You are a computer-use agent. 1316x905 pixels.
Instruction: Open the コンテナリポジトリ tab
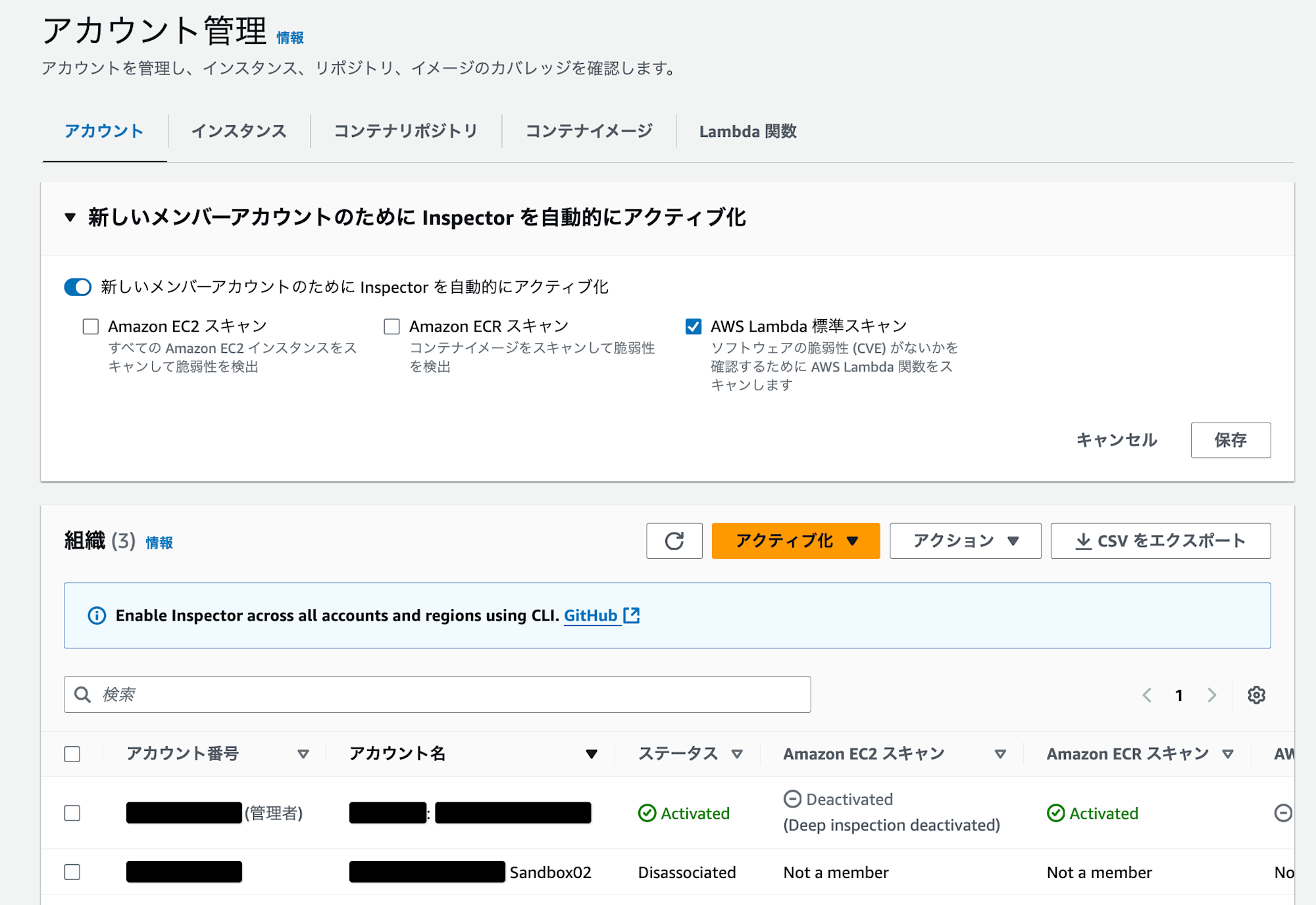click(x=405, y=131)
